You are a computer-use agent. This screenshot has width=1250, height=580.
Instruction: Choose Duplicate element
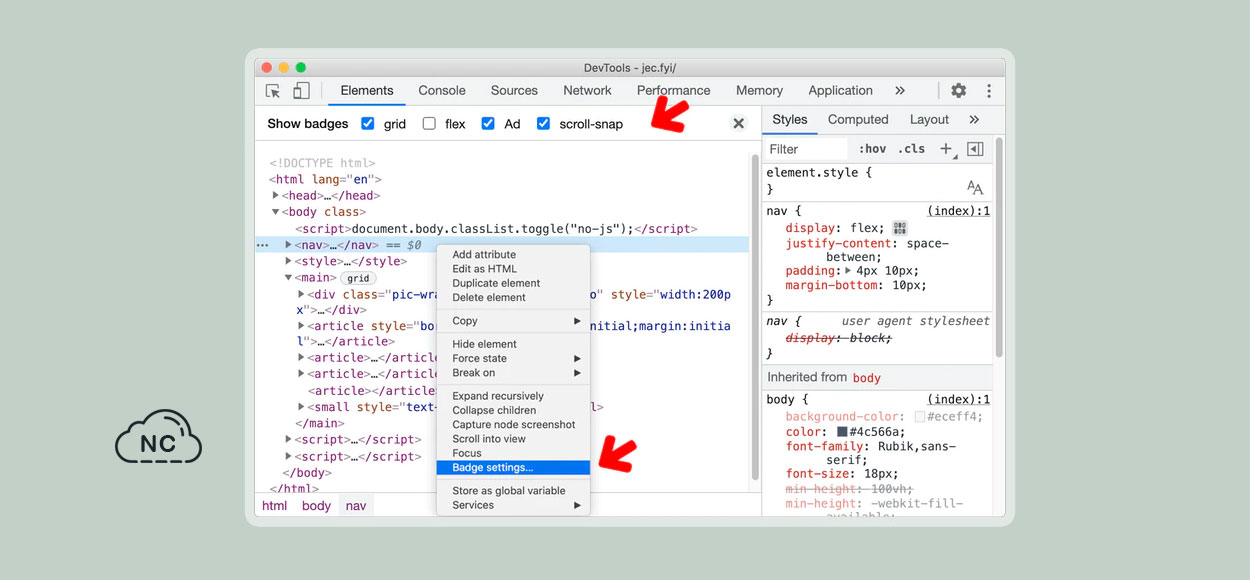pyautogui.click(x=514, y=283)
